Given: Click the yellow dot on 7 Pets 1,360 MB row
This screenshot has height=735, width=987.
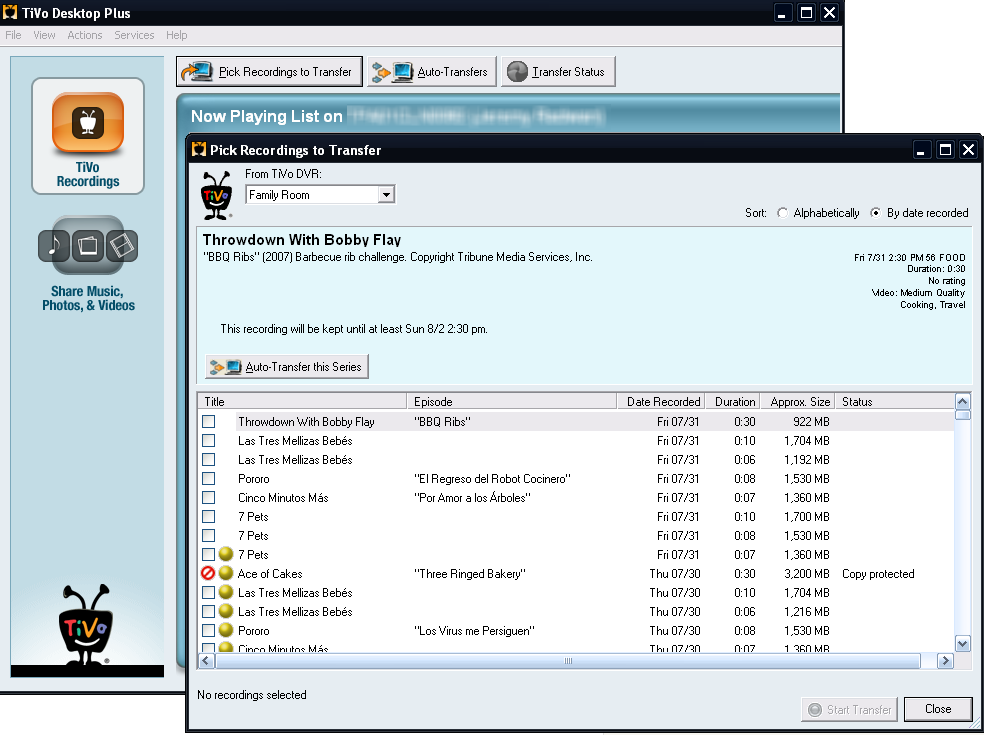Looking at the screenshot, I should [x=226, y=554].
